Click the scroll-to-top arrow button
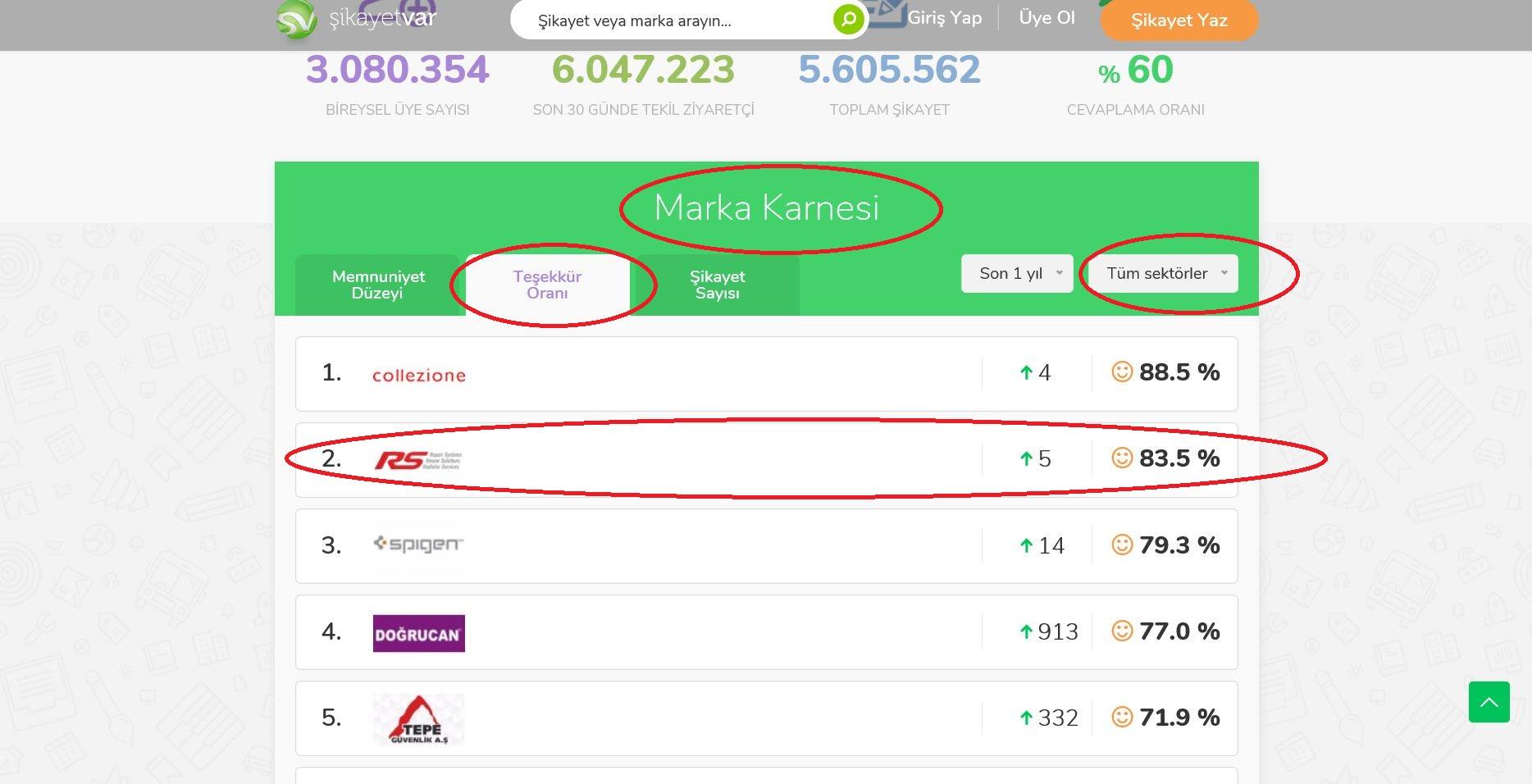The image size is (1532, 784). coord(1489,702)
